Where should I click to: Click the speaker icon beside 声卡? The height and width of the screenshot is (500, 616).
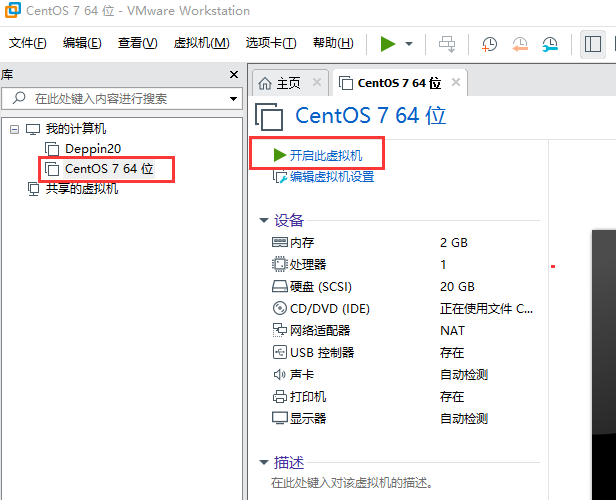pyautogui.click(x=279, y=375)
